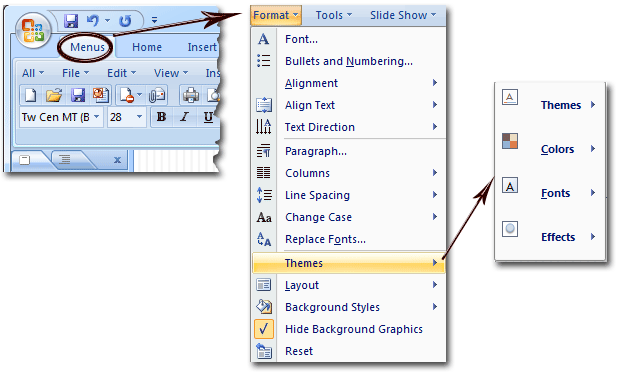The height and width of the screenshot is (374, 617).
Task: Open the Tools menu
Action: pyautogui.click(x=334, y=15)
